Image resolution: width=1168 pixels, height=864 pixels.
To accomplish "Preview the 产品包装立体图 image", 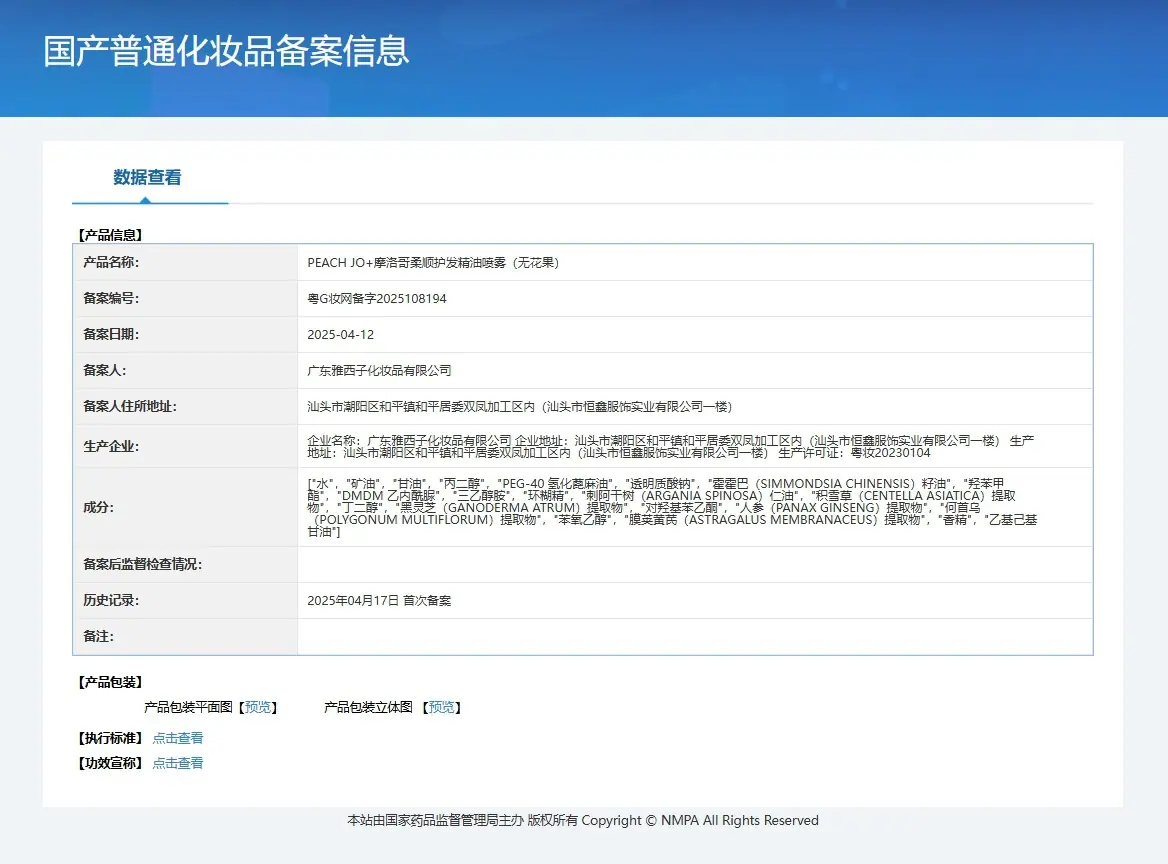I will point(442,707).
